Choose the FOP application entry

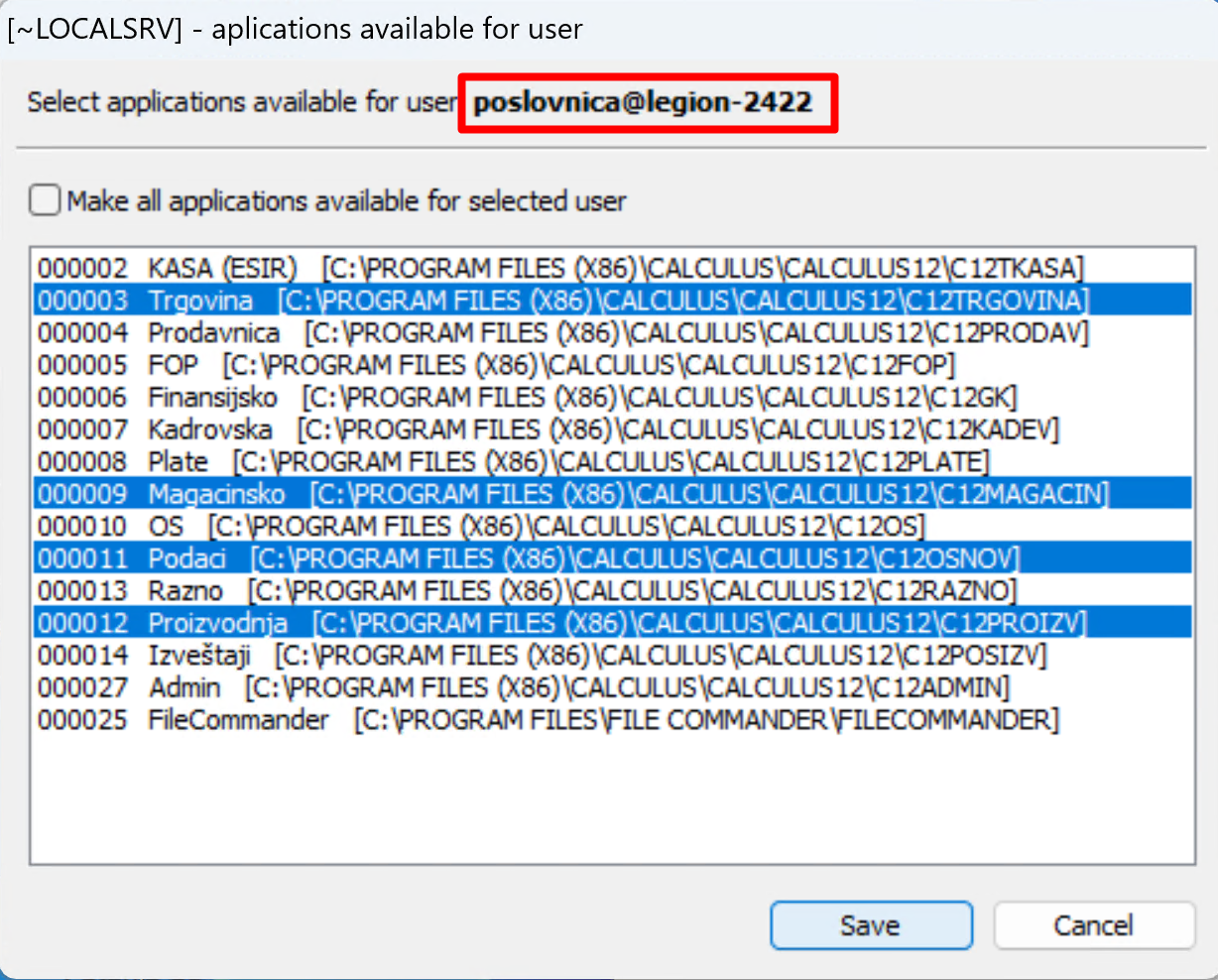pyautogui.click(x=174, y=365)
